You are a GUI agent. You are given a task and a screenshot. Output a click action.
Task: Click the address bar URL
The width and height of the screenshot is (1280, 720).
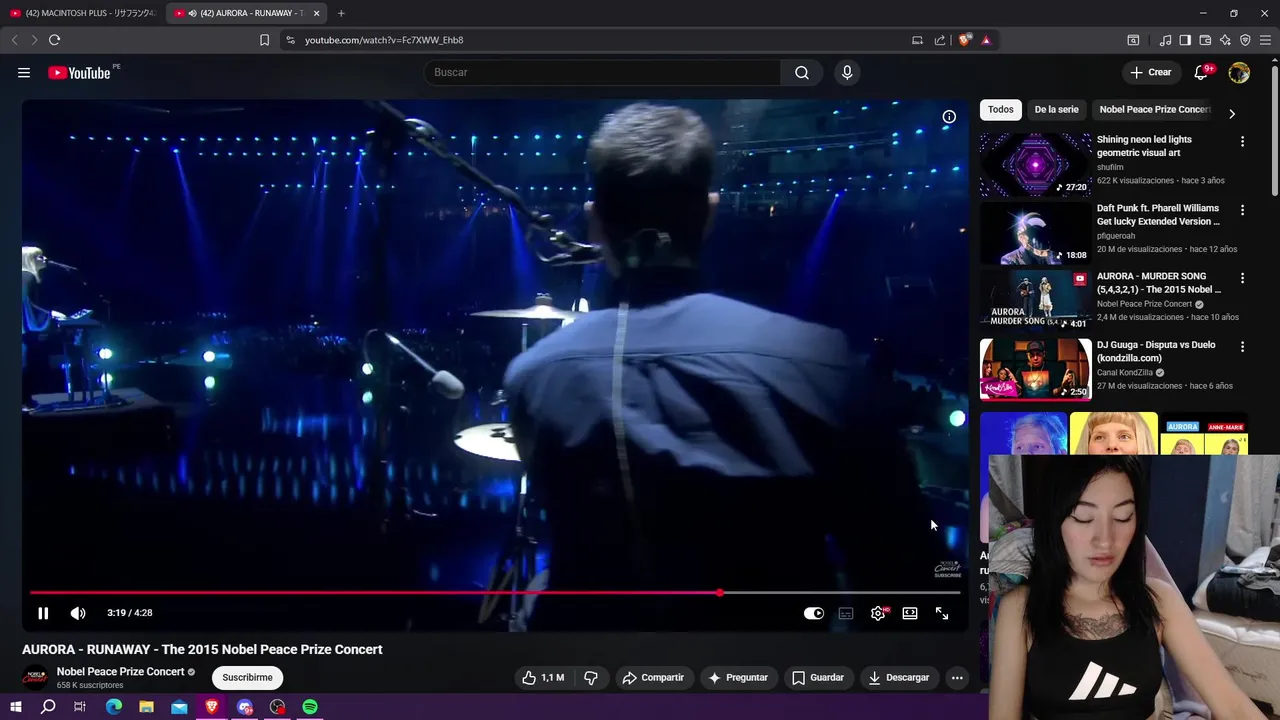(384, 40)
